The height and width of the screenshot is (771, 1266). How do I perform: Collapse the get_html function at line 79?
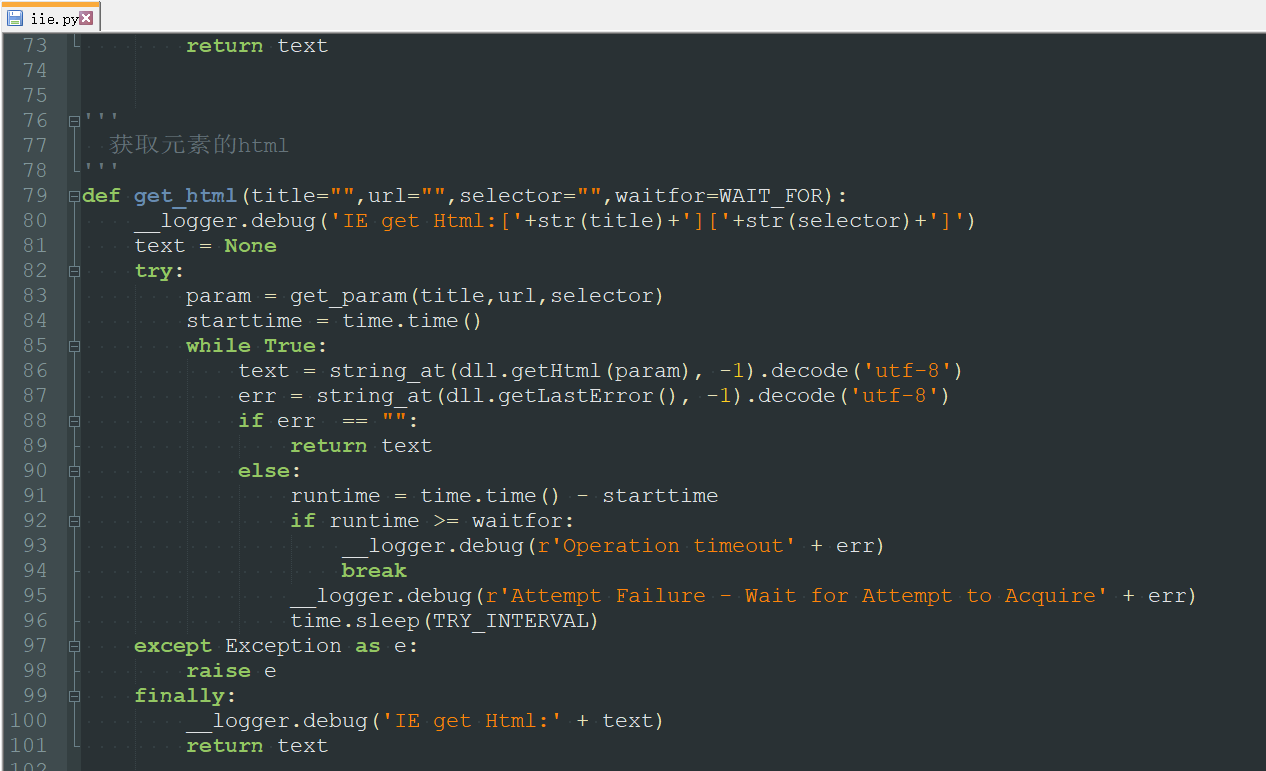(74, 196)
